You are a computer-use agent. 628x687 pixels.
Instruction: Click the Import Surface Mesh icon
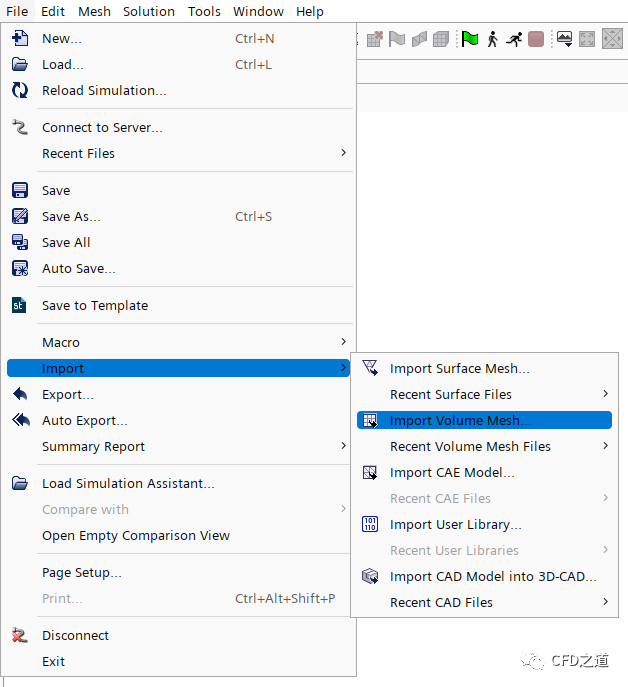point(370,368)
